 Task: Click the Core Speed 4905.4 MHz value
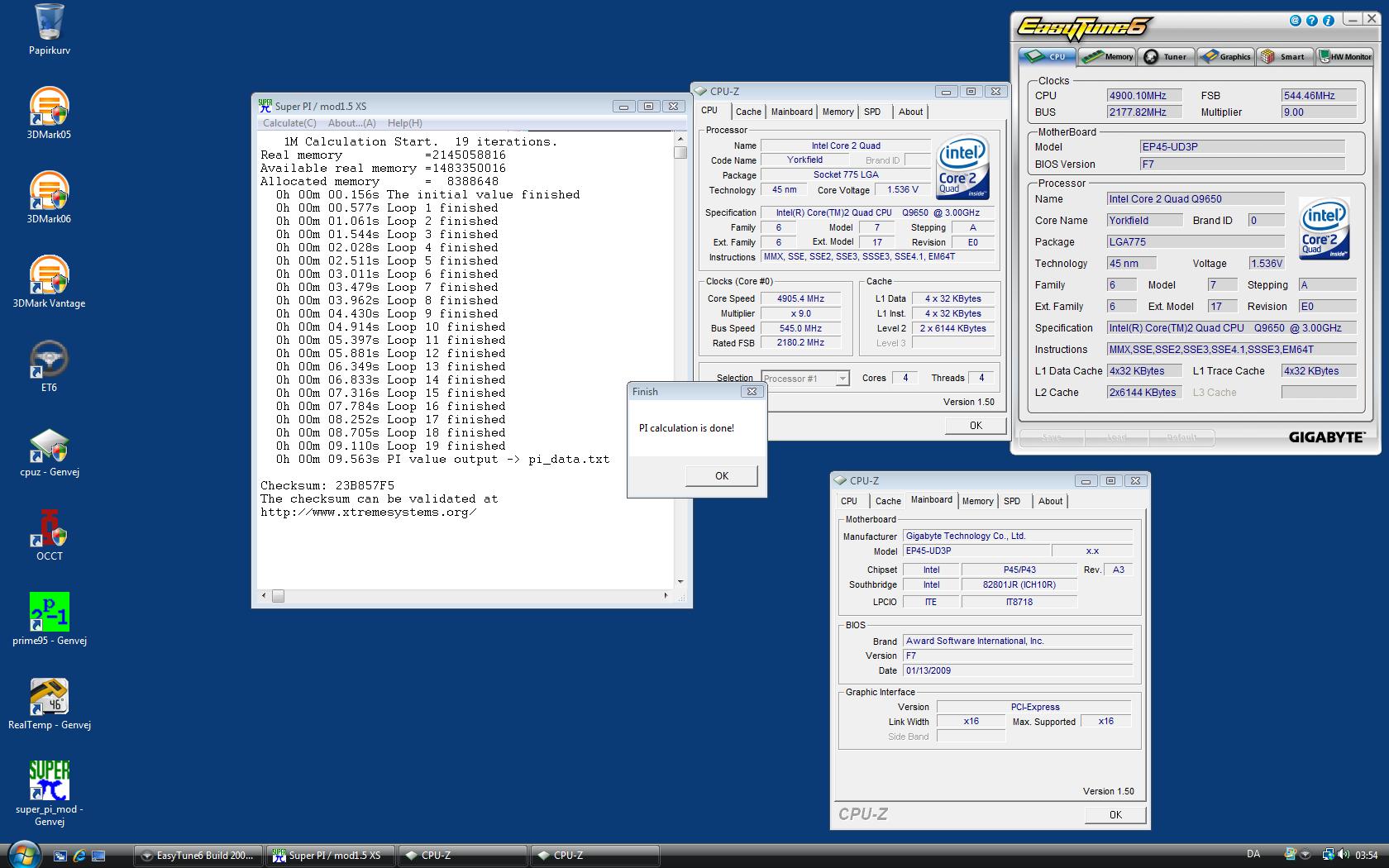tap(800, 298)
